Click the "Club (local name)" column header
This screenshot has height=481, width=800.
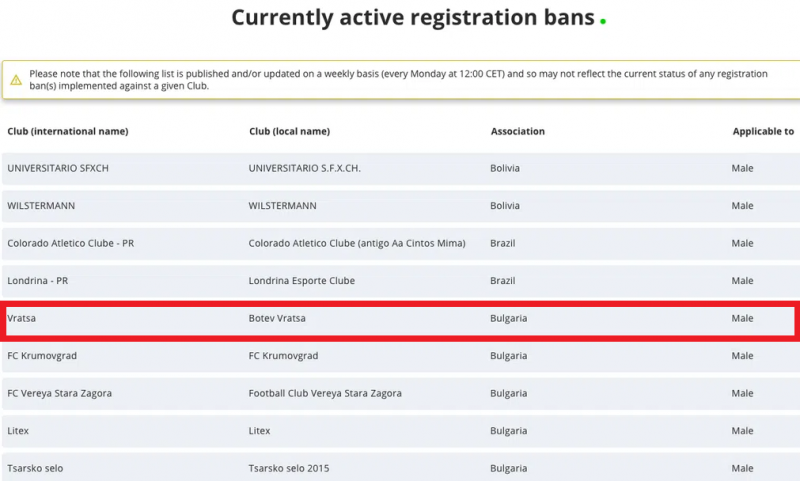(289, 132)
